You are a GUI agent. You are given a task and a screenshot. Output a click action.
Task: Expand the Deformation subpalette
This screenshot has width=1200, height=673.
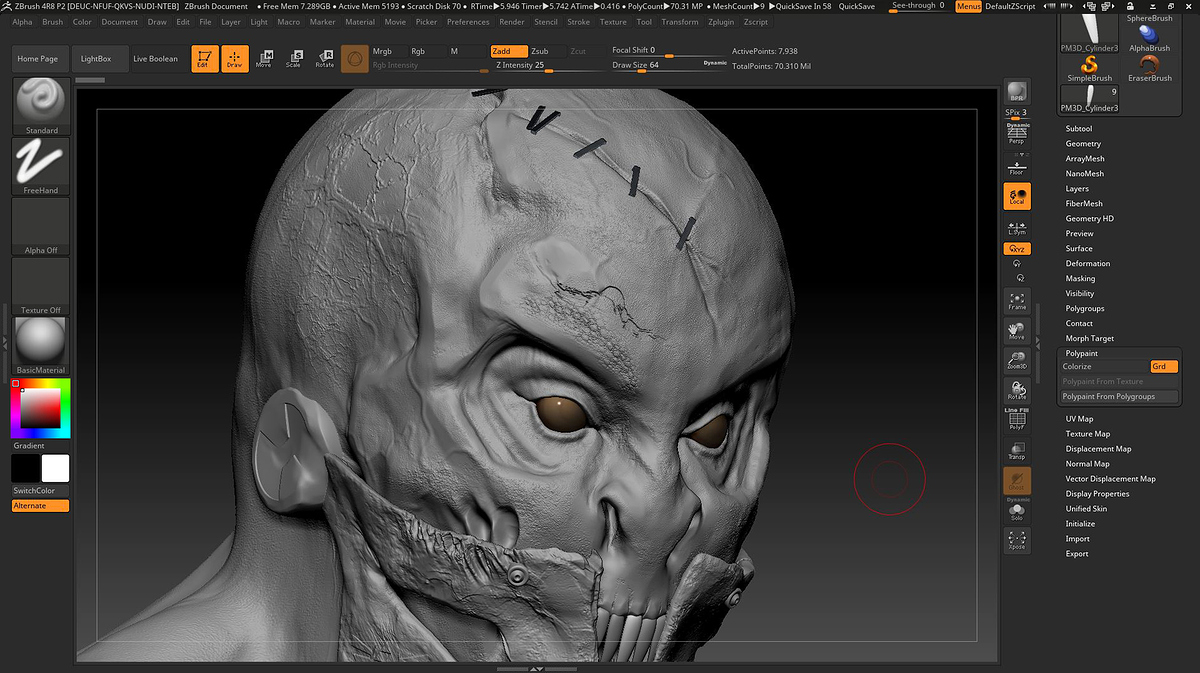[x=1087, y=264]
